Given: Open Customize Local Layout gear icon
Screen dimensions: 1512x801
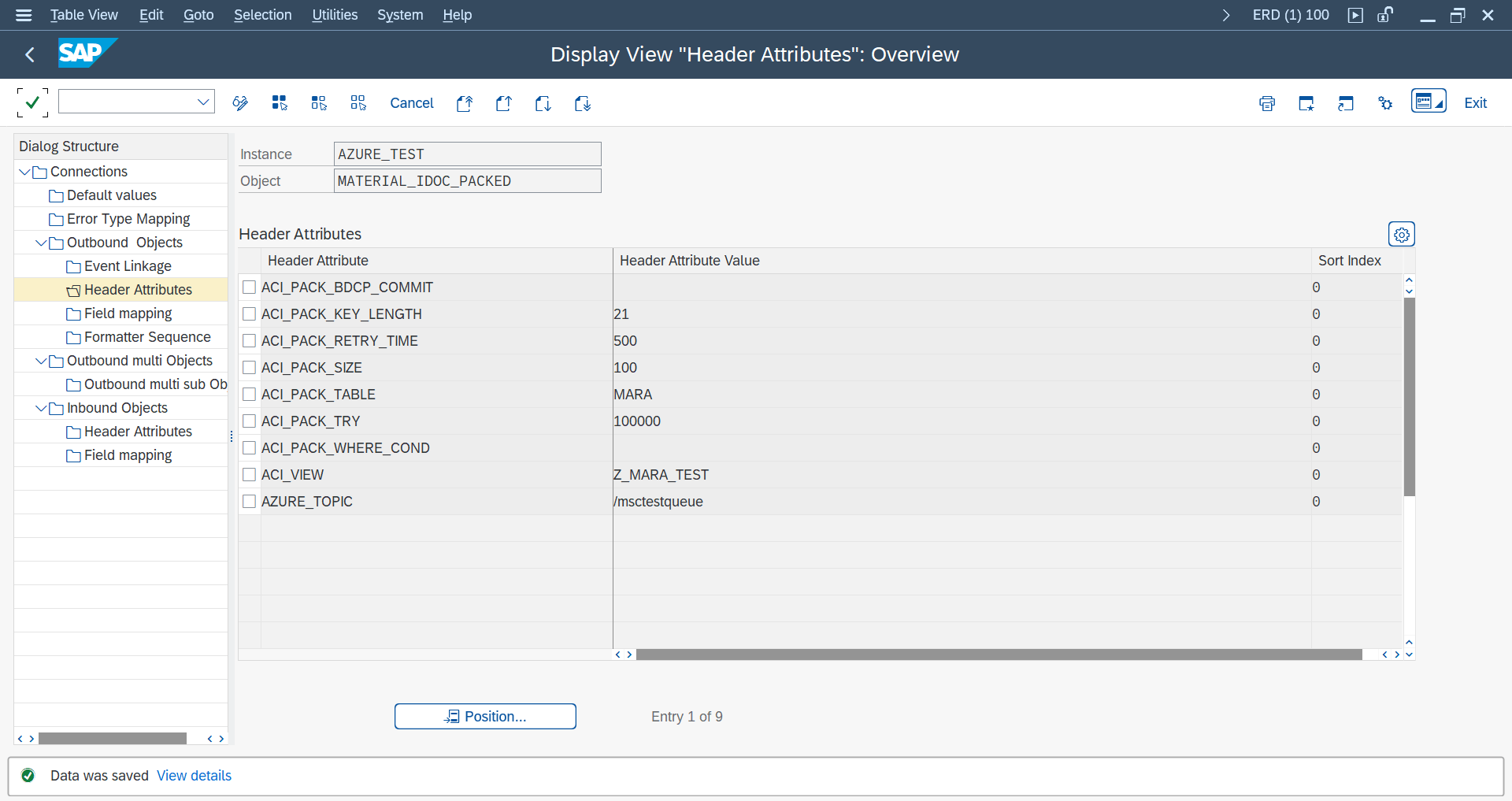Looking at the screenshot, I should (1385, 103).
